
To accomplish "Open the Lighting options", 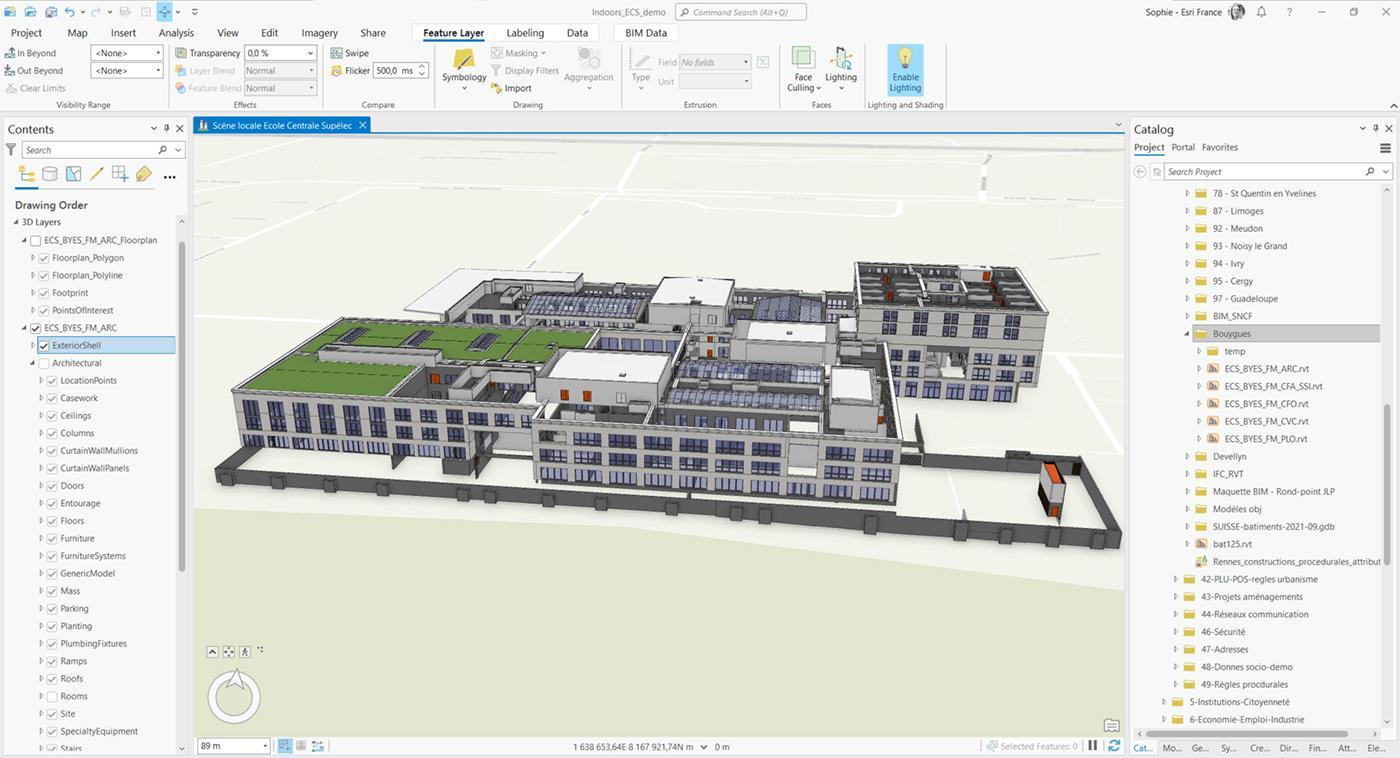I will pyautogui.click(x=840, y=69).
